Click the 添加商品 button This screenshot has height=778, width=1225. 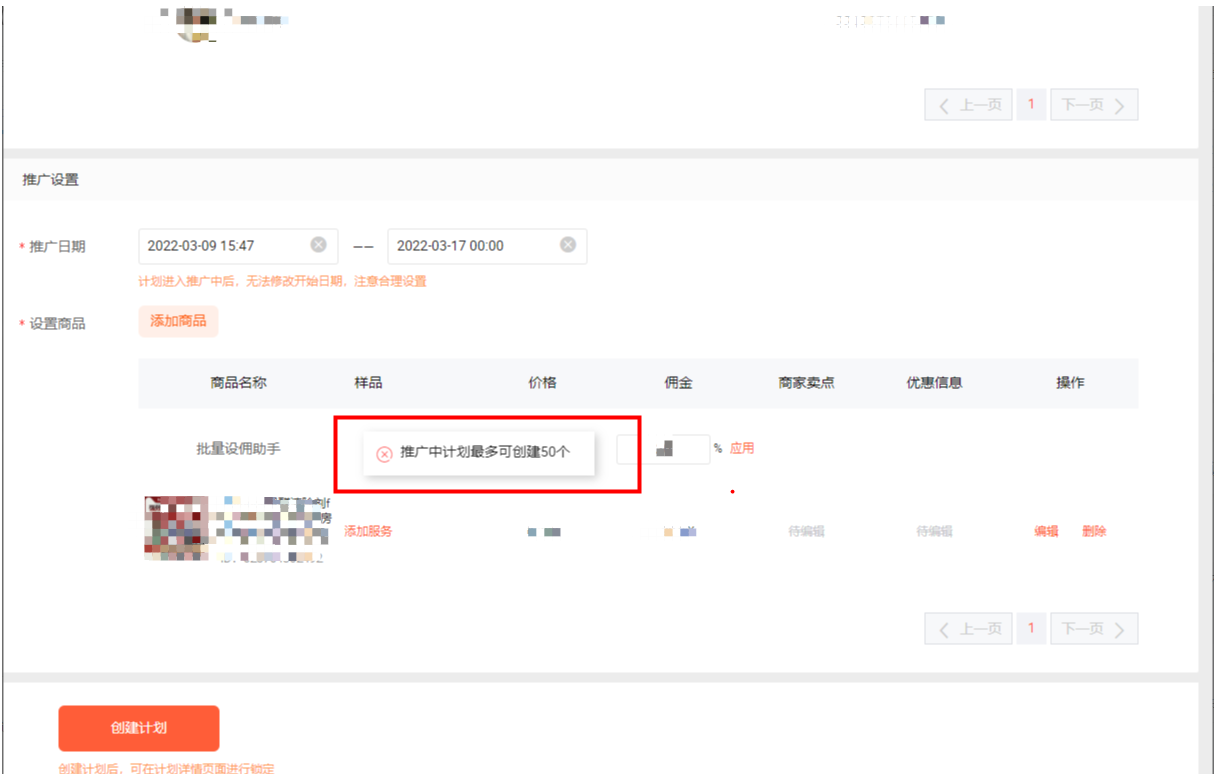pos(178,321)
